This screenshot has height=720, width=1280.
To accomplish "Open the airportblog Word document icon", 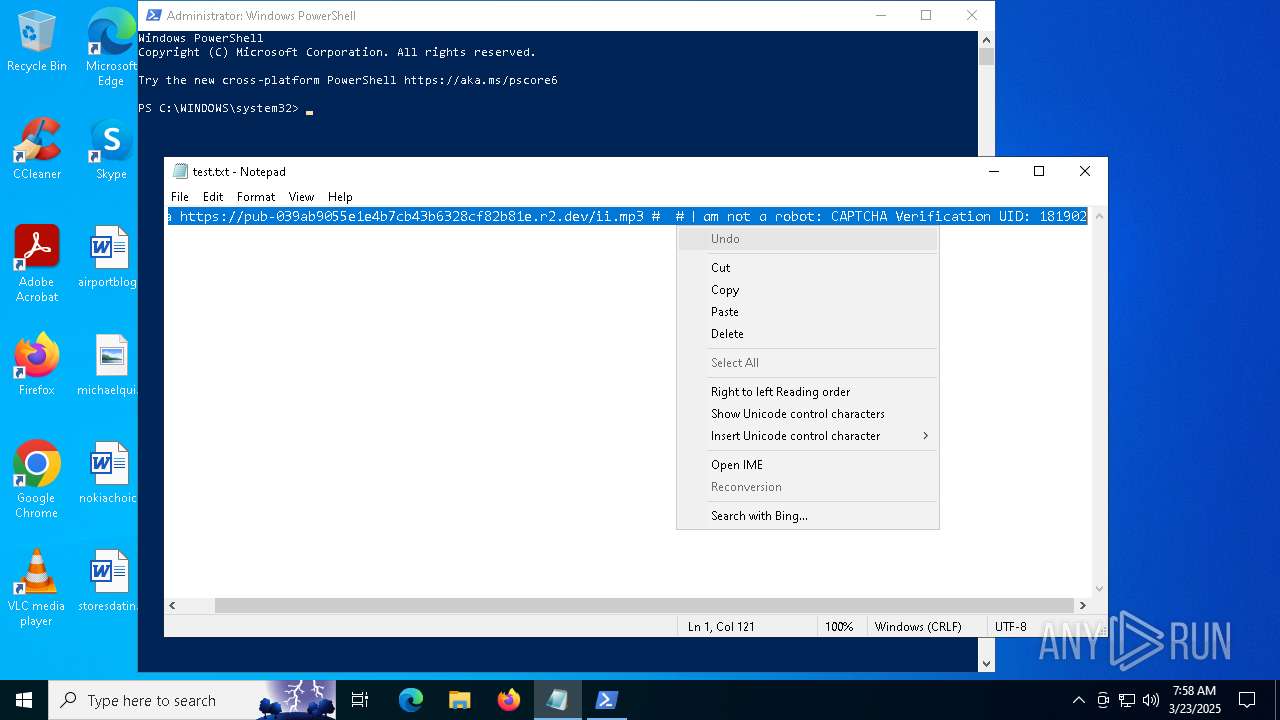I will point(110,258).
